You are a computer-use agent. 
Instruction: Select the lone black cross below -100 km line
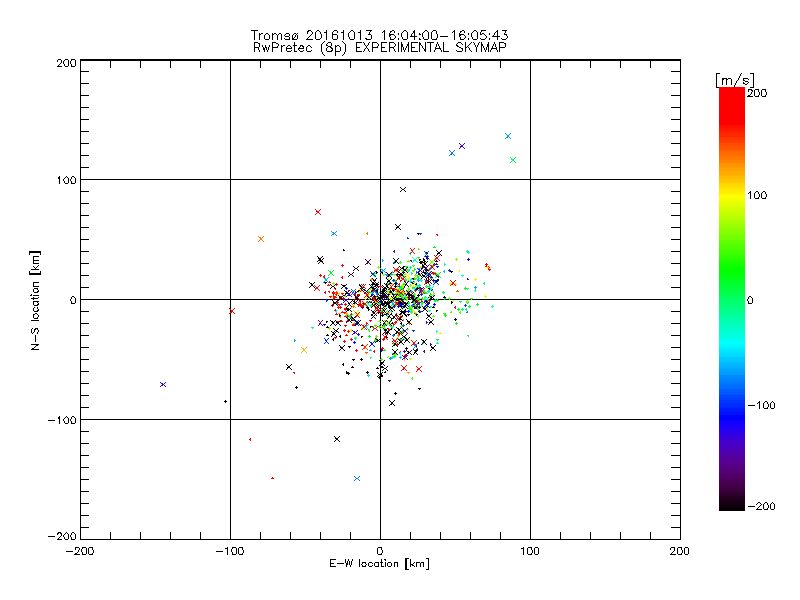click(337, 438)
